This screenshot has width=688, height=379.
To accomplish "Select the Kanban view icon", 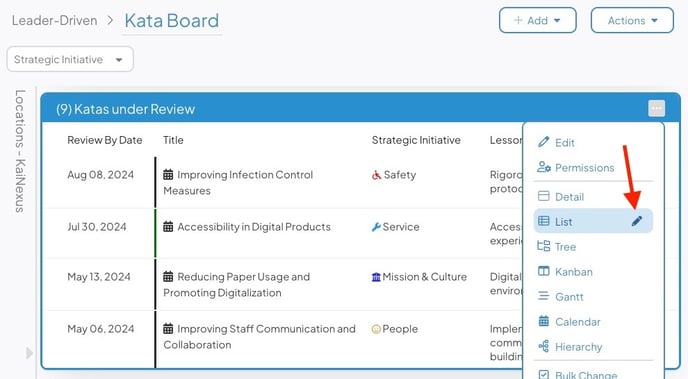I will coord(544,271).
